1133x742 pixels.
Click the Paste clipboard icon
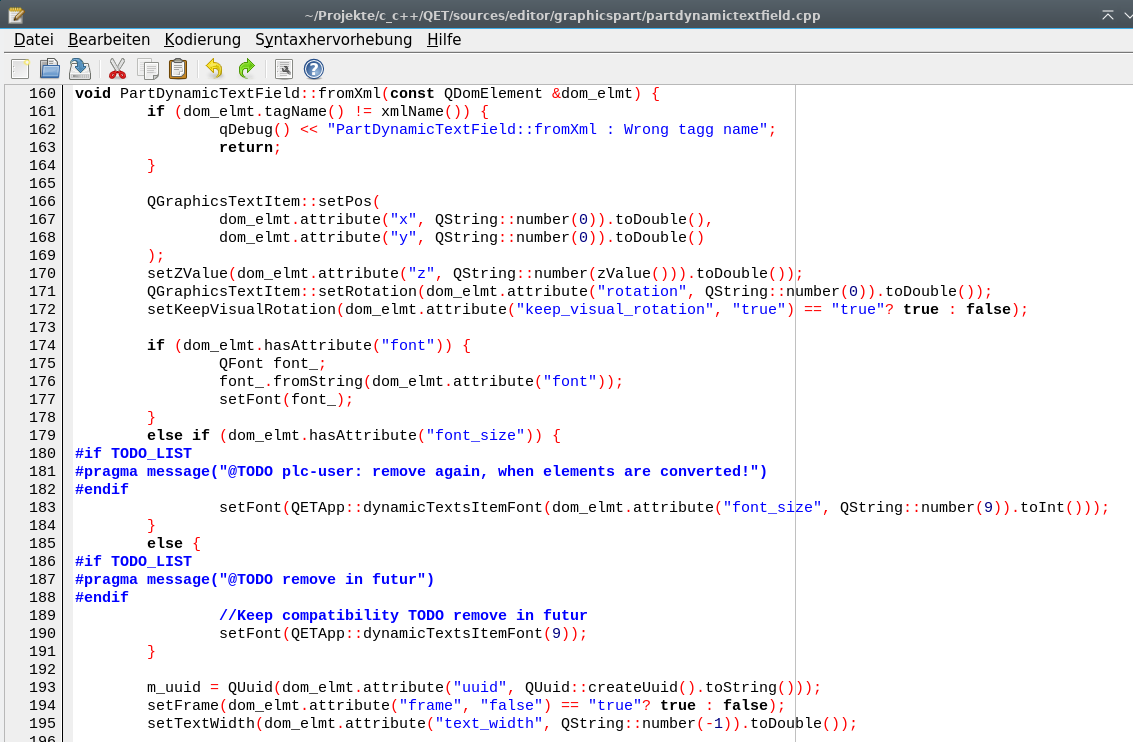[178, 69]
